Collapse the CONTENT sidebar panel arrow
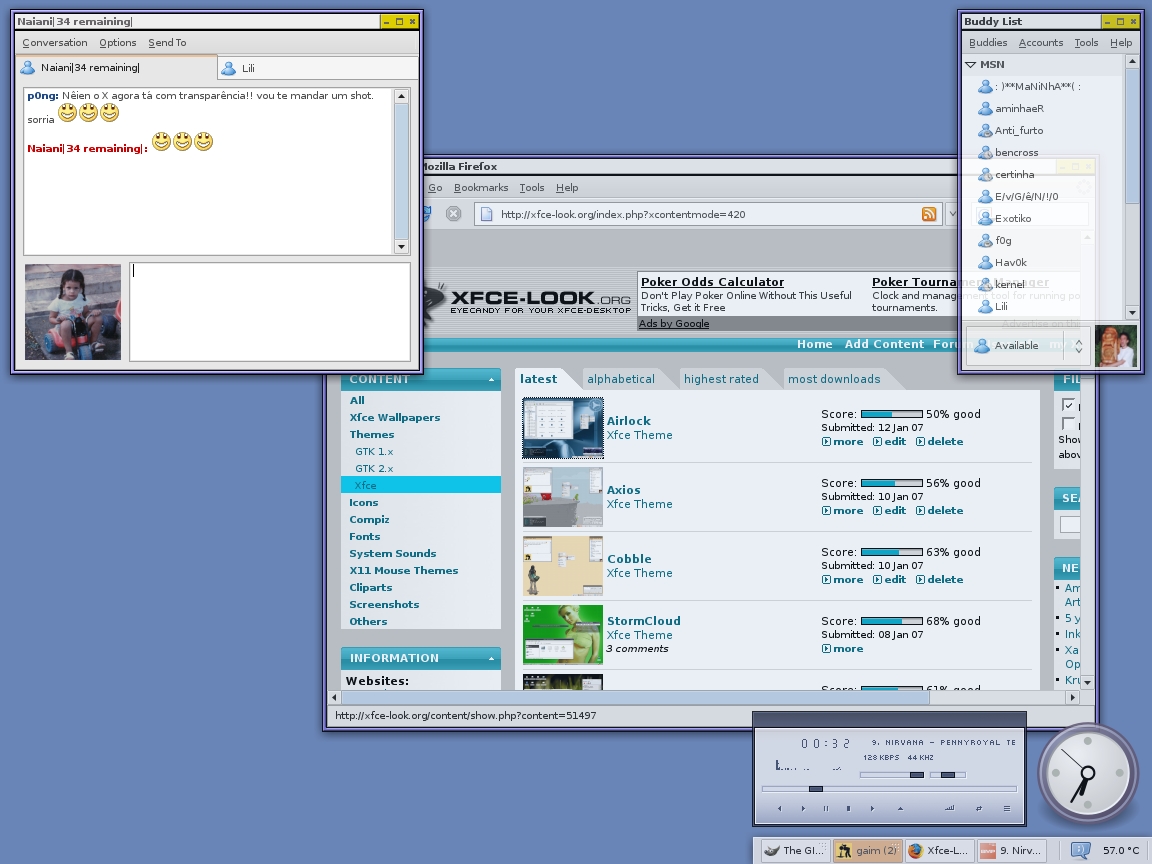 (x=491, y=380)
